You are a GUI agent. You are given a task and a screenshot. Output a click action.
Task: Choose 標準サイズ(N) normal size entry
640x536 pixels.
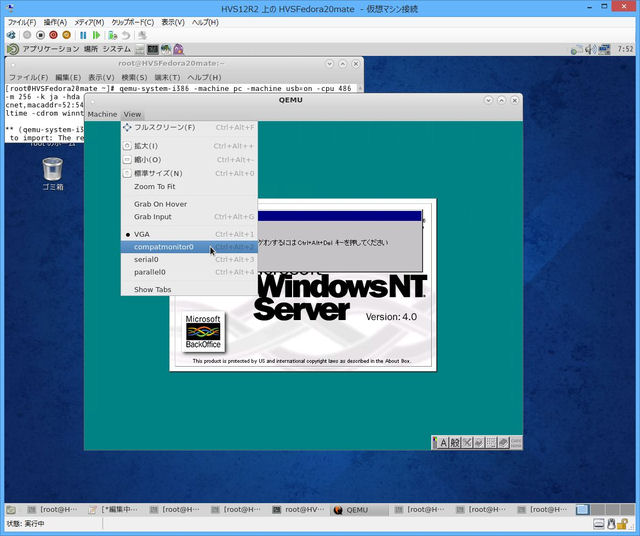[189, 173]
